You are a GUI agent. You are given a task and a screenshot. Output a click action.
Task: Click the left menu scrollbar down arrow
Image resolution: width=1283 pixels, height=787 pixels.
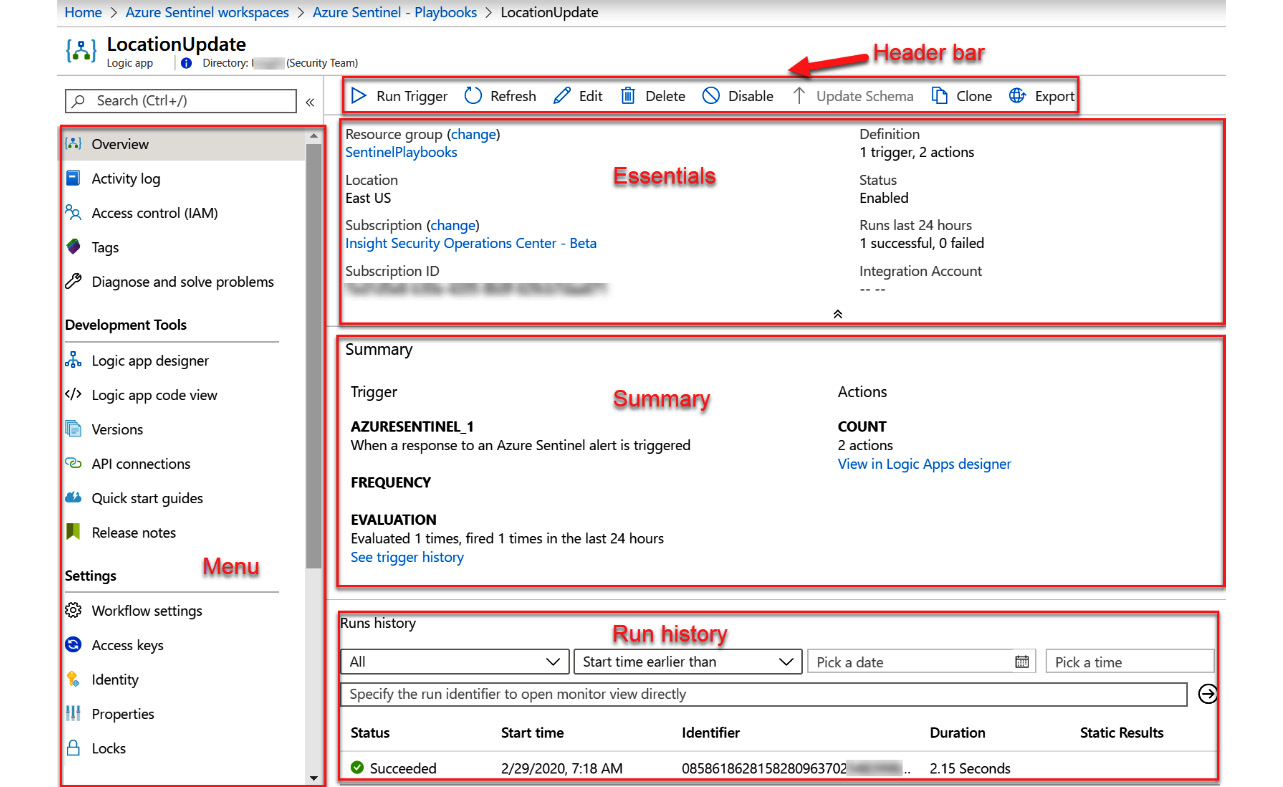(314, 777)
